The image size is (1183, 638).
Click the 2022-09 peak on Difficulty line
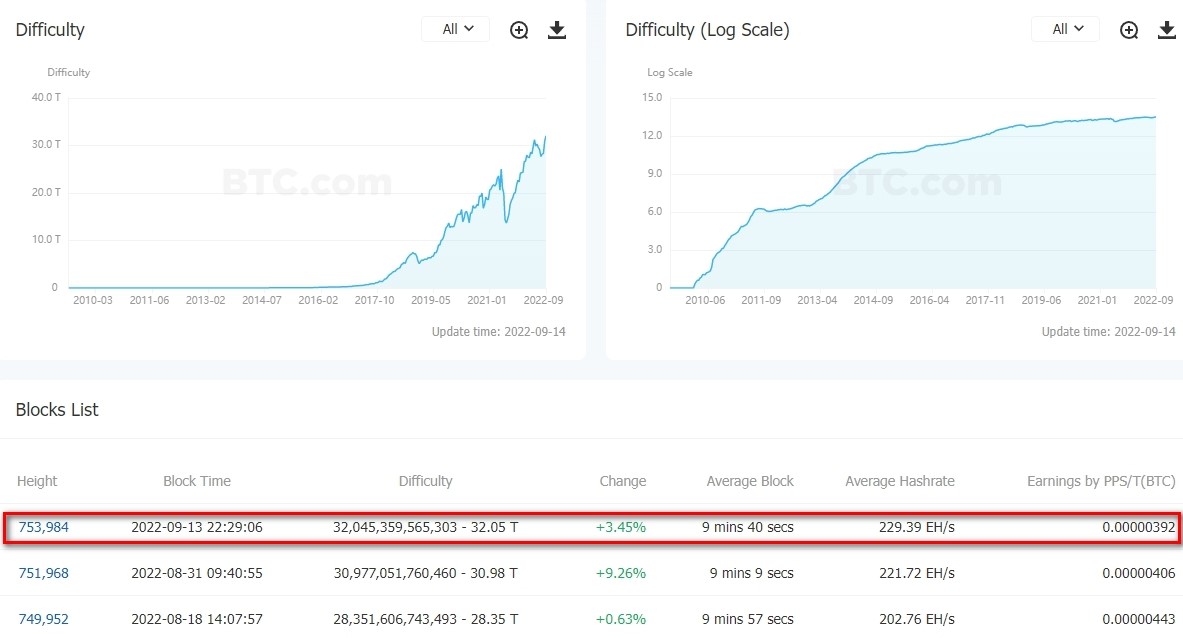coord(545,137)
